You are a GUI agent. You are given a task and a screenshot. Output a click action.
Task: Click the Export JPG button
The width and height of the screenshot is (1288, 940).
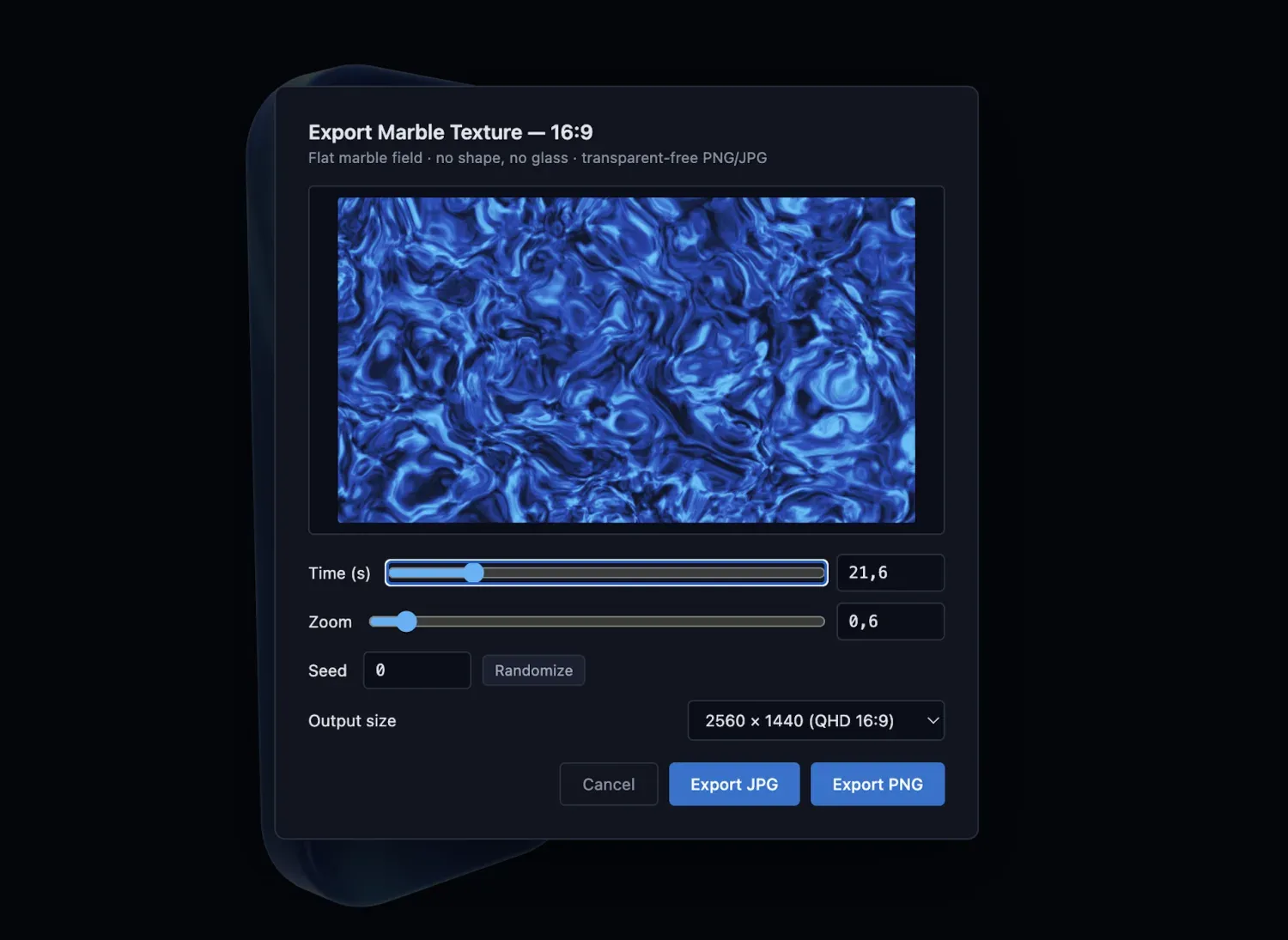pos(734,784)
